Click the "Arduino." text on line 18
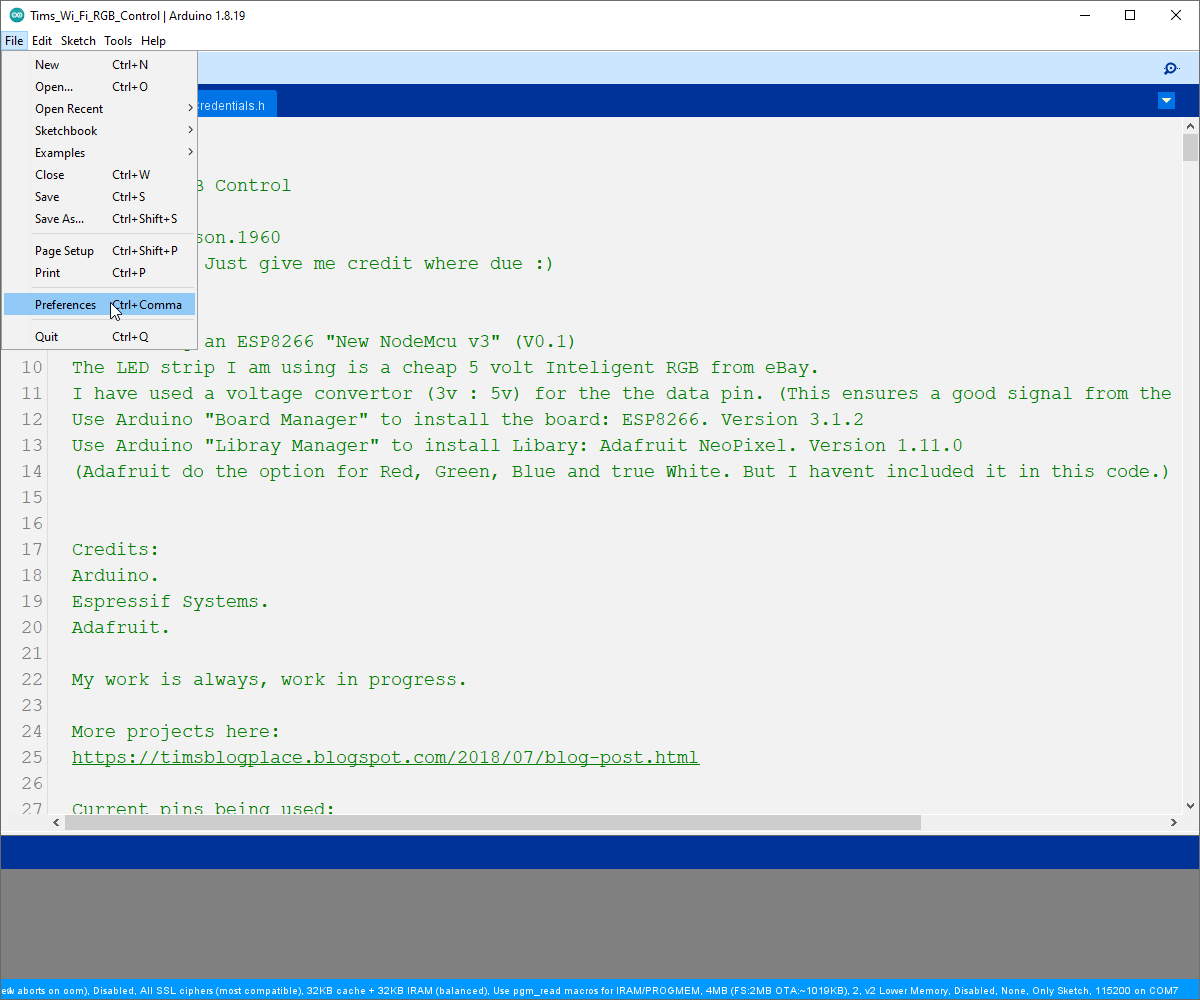This screenshot has width=1200, height=1000. tap(115, 575)
